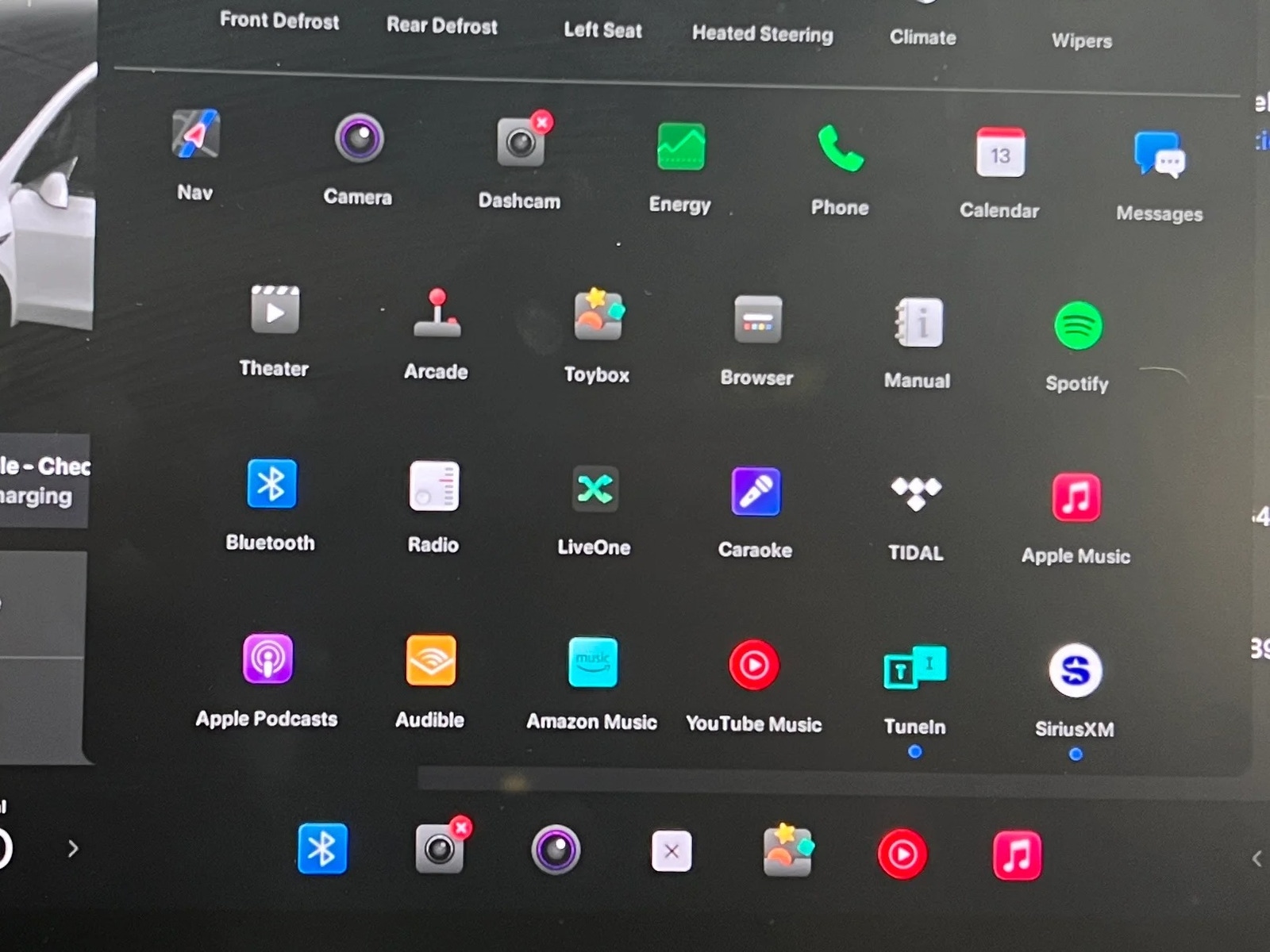Toggle Rear Defrost
1270x952 pixels.
pyautogui.click(x=442, y=26)
